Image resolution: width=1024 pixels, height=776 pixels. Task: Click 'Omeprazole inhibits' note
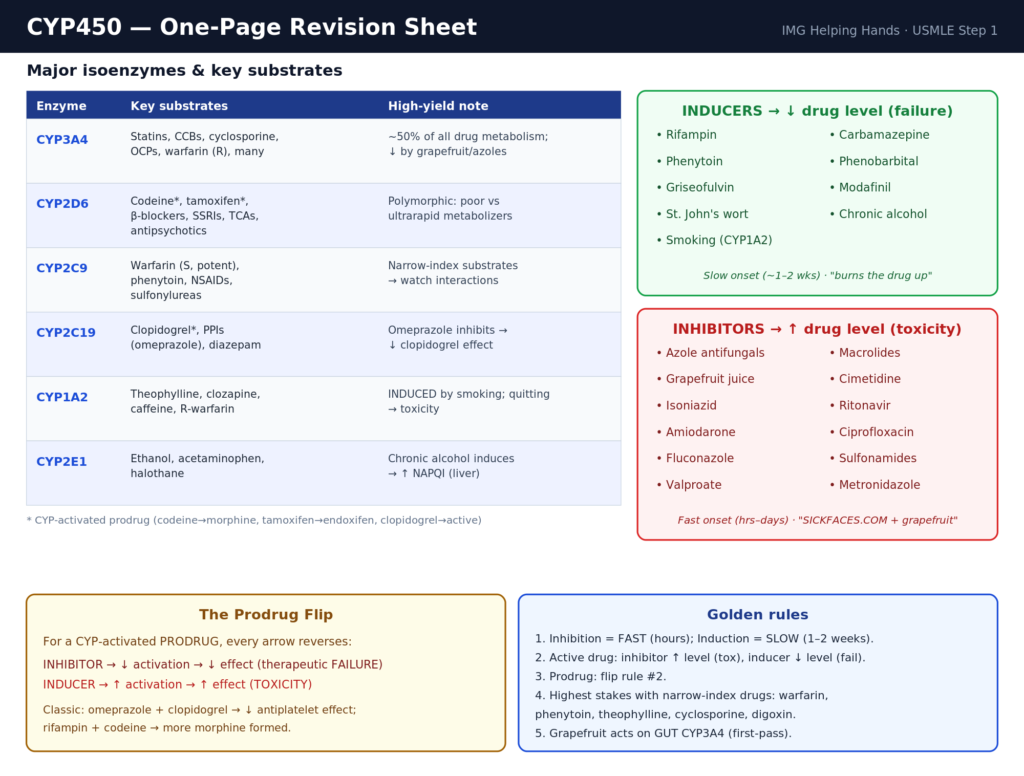pos(447,337)
